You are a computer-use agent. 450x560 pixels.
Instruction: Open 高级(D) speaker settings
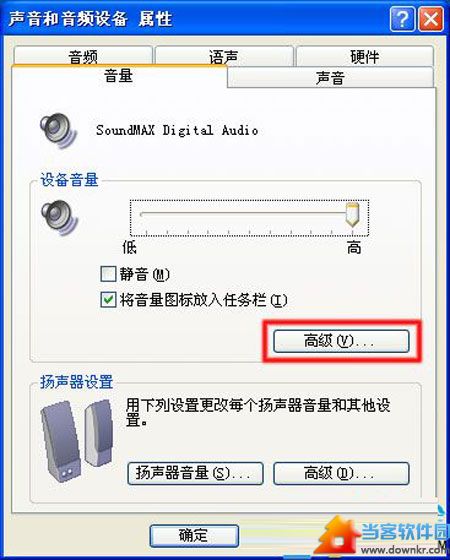[341, 474]
